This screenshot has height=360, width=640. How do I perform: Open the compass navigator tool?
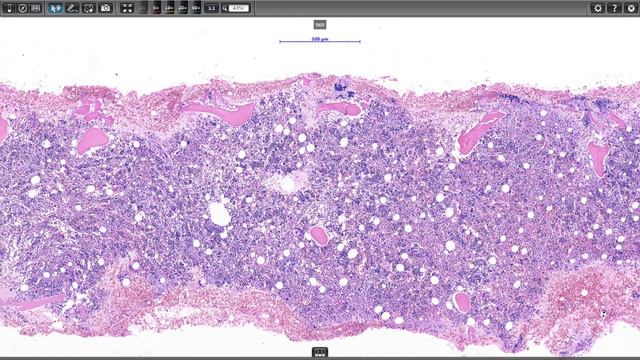click(x=22, y=8)
